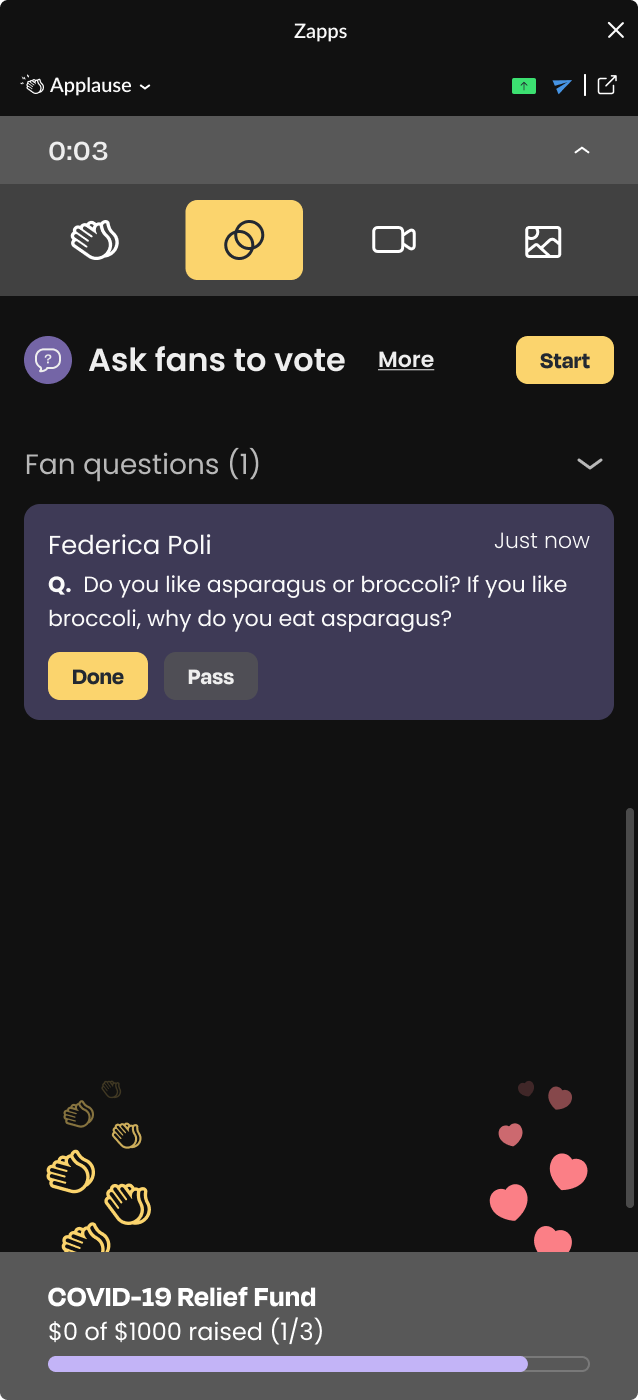Image resolution: width=638 pixels, height=1400 pixels.
Task: Open the Applause app dropdown
Action: pyautogui.click(x=86, y=86)
